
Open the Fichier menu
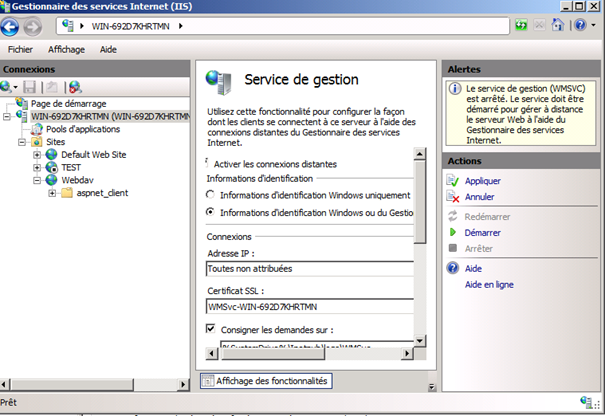tap(20, 49)
